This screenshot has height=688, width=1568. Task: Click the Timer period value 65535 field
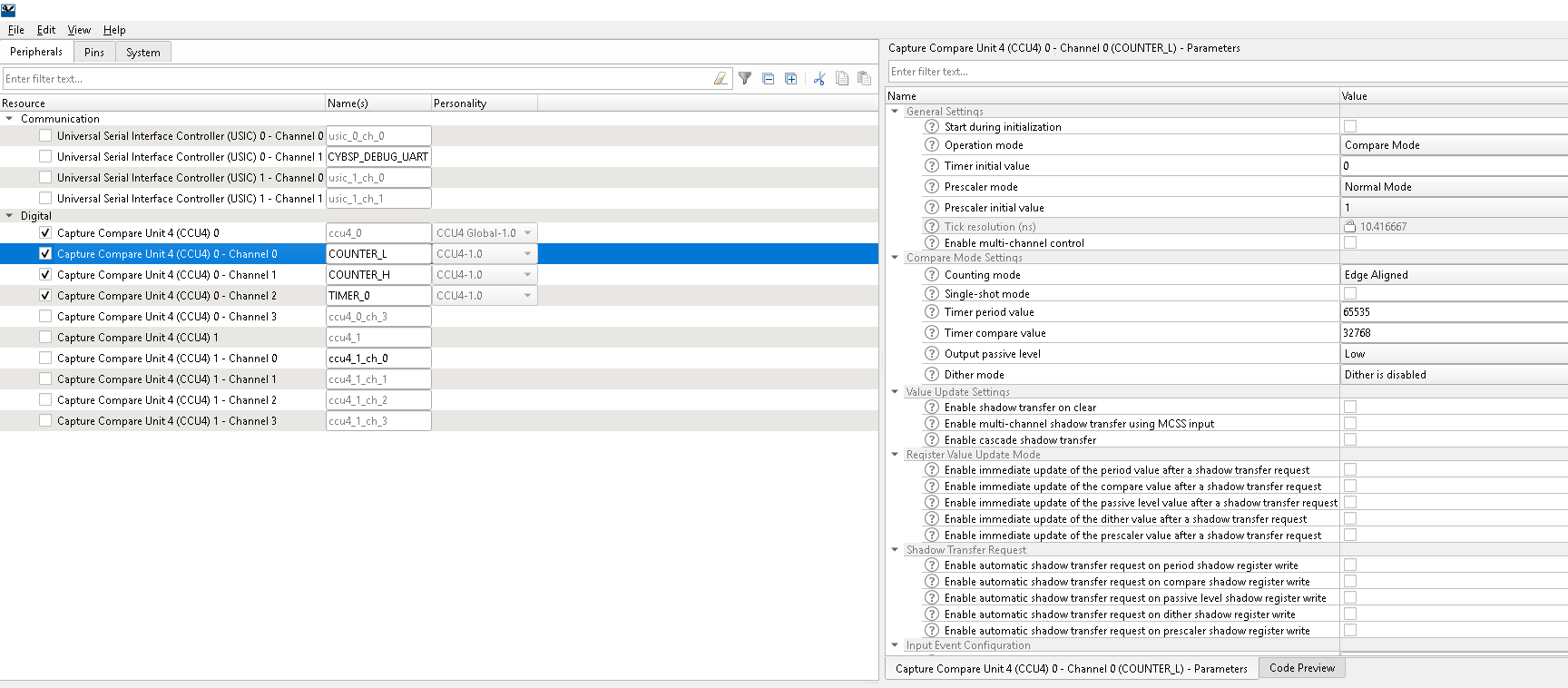(1454, 312)
